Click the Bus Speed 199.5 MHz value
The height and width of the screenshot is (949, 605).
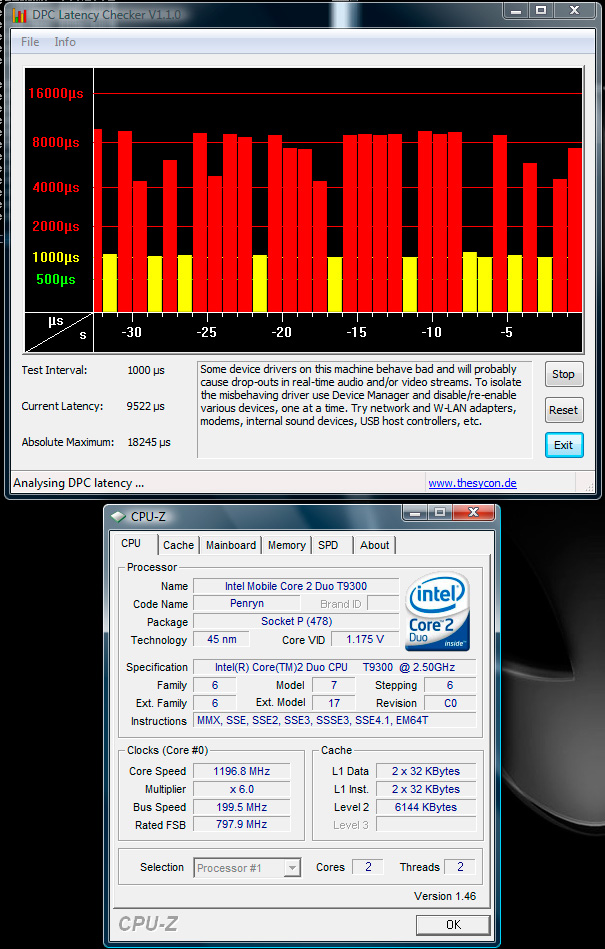pyautogui.click(x=241, y=807)
